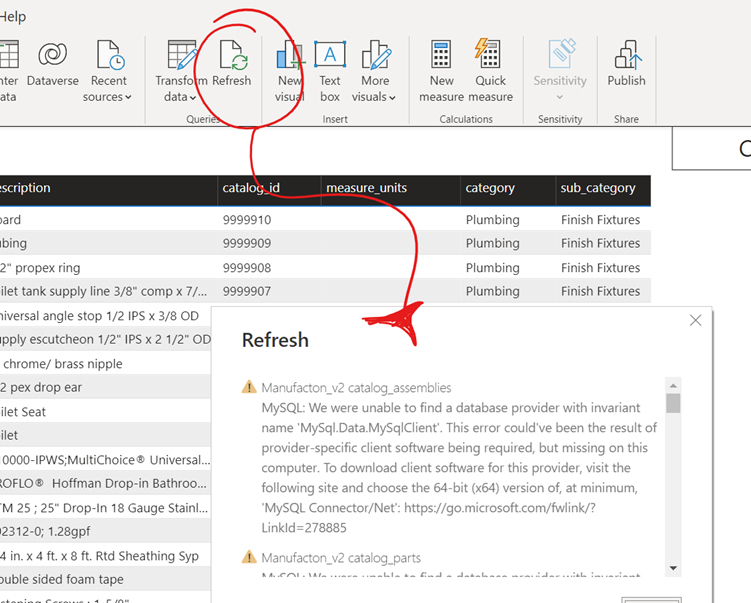751x603 pixels.
Task: Open Recent sources list
Action: click(x=108, y=70)
